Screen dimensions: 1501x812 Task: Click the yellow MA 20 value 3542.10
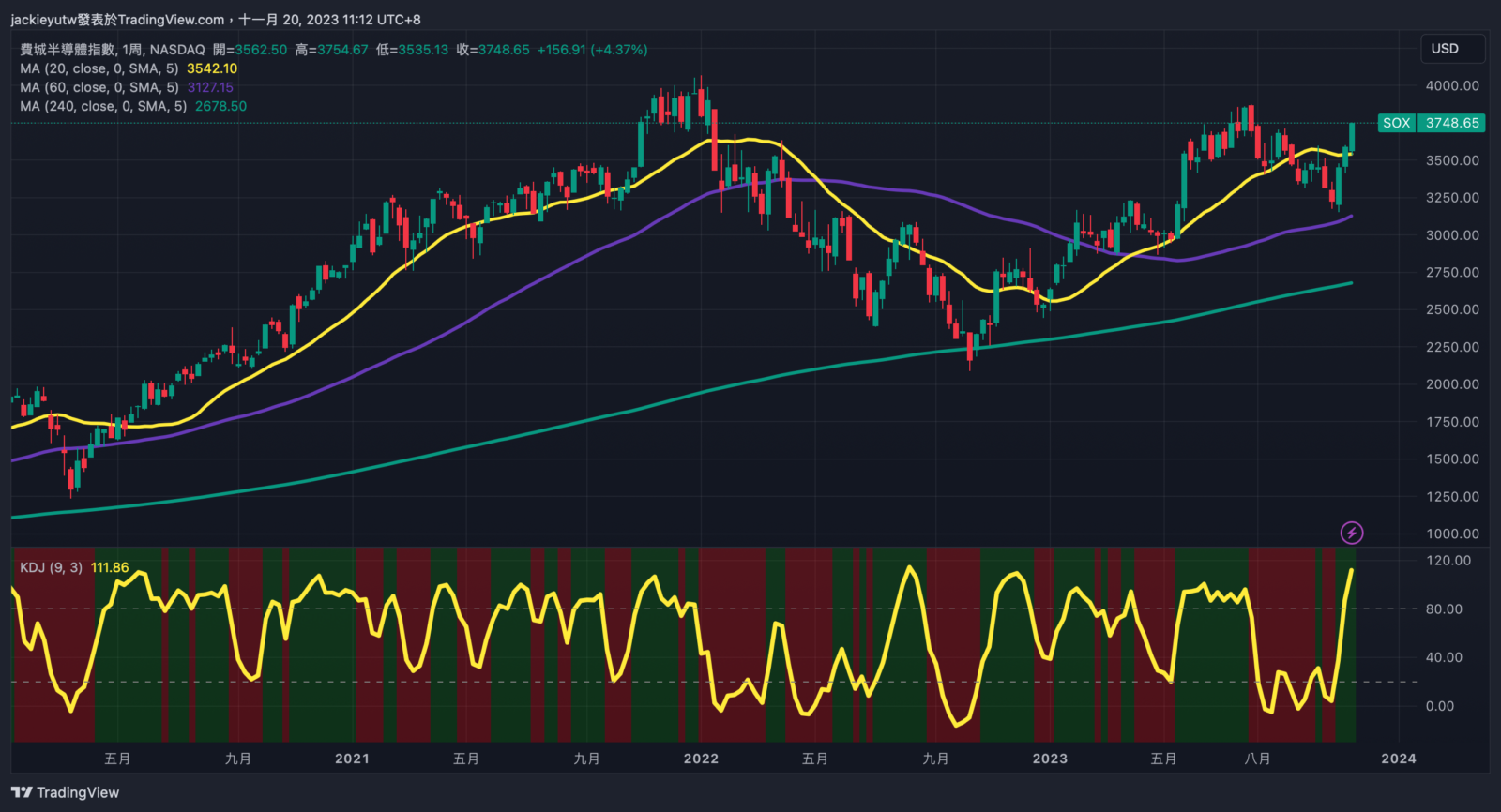click(212, 68)
